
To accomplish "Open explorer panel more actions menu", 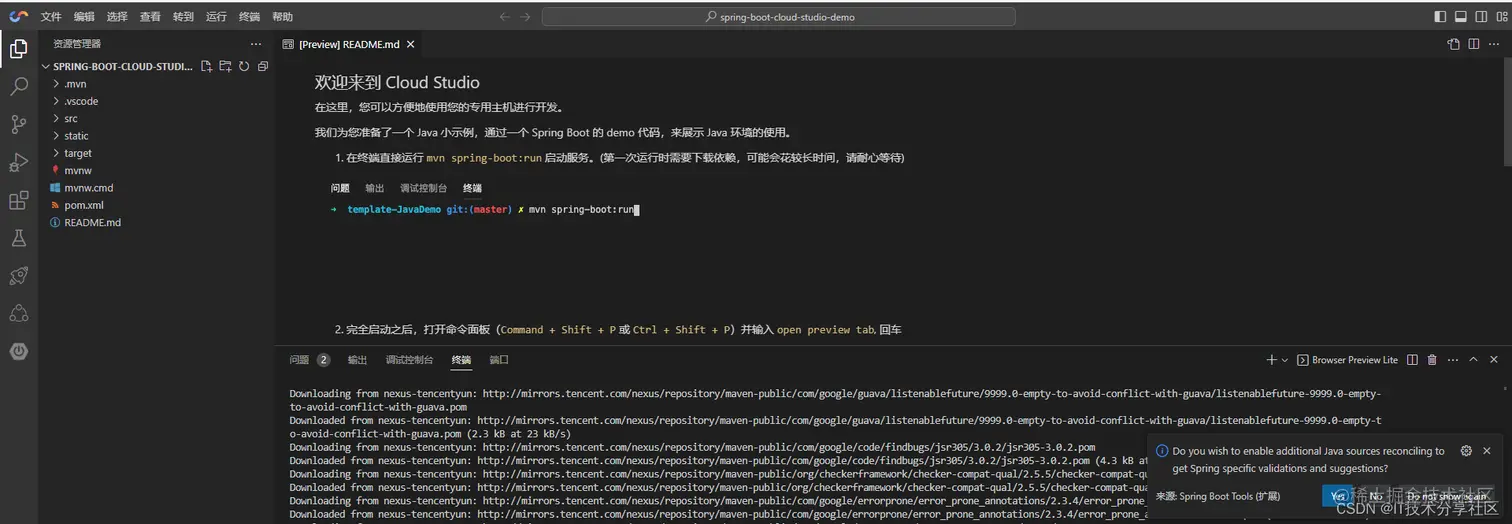I will coord(256,44).
